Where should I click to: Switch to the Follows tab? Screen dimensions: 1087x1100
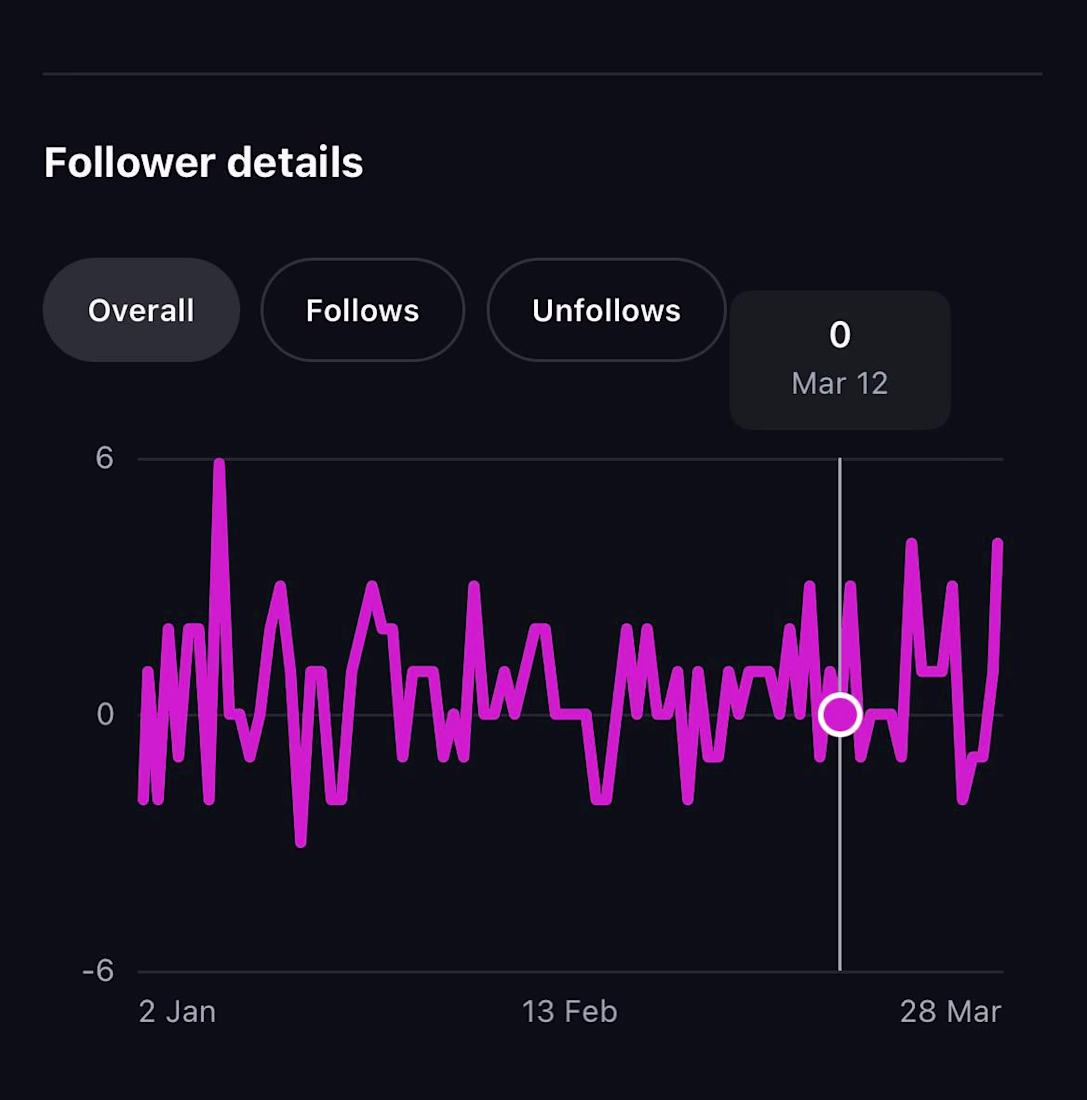362,310
